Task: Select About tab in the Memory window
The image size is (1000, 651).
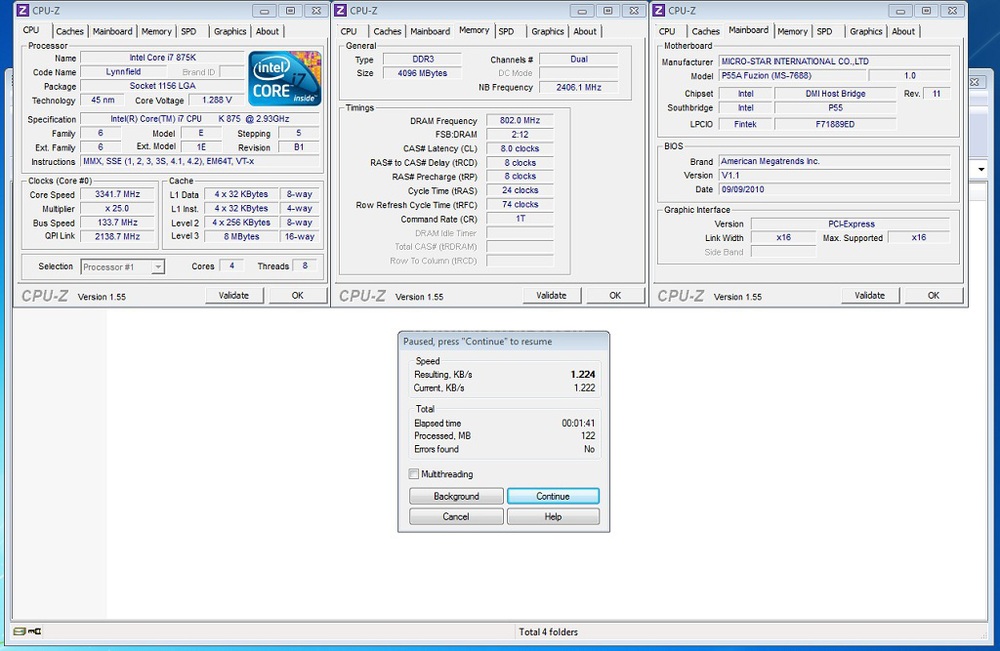Action: coord(585,31)
